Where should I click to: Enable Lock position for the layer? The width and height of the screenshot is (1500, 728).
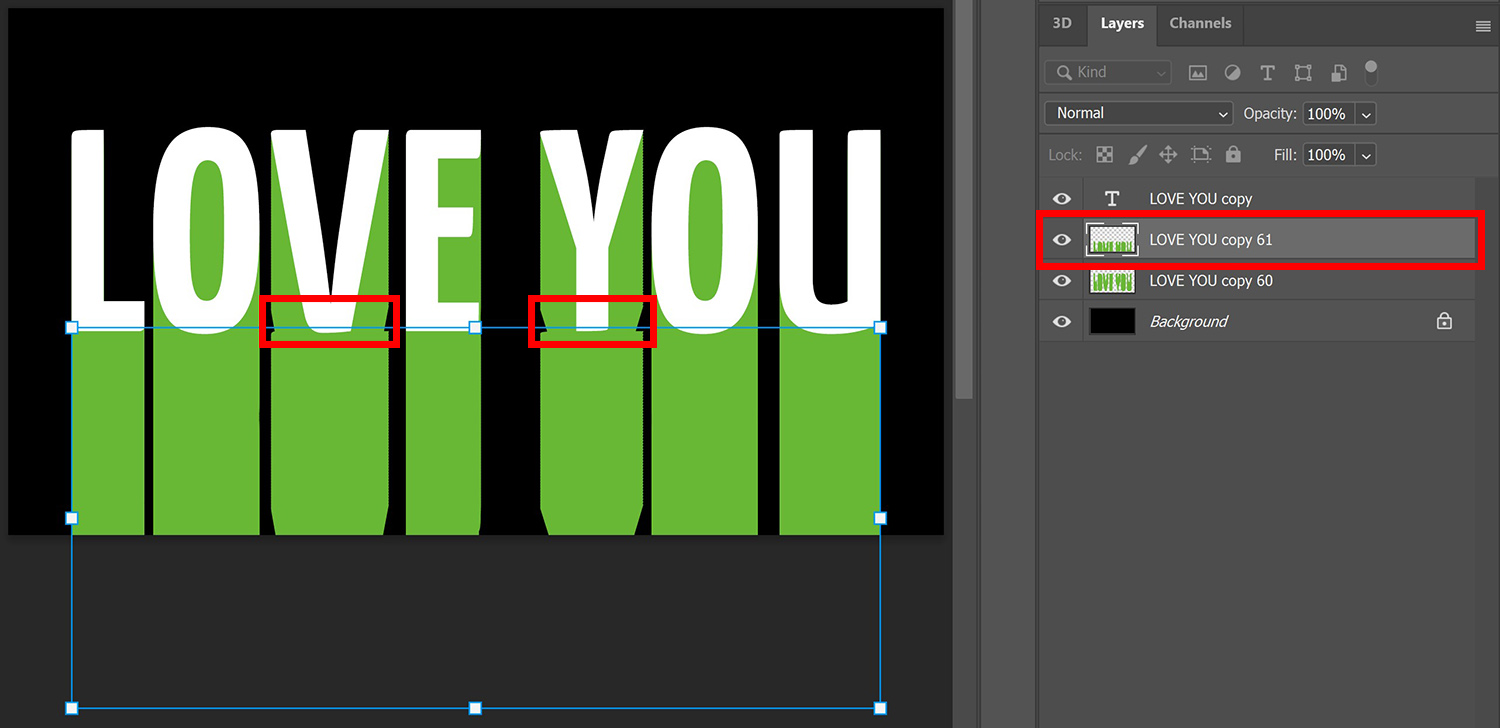point(1168,154)
